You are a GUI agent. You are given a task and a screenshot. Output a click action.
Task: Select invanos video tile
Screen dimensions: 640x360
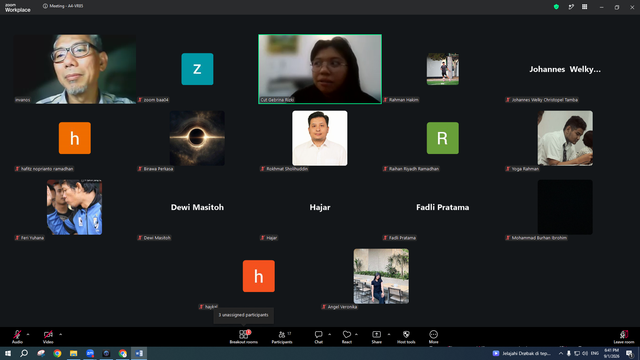75,69
